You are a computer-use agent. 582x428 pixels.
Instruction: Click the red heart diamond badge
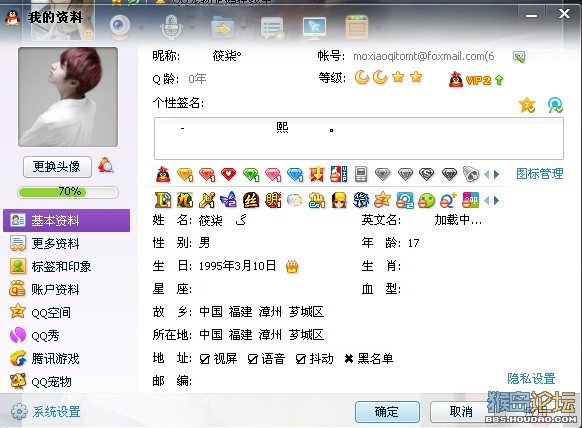point(228,174)
